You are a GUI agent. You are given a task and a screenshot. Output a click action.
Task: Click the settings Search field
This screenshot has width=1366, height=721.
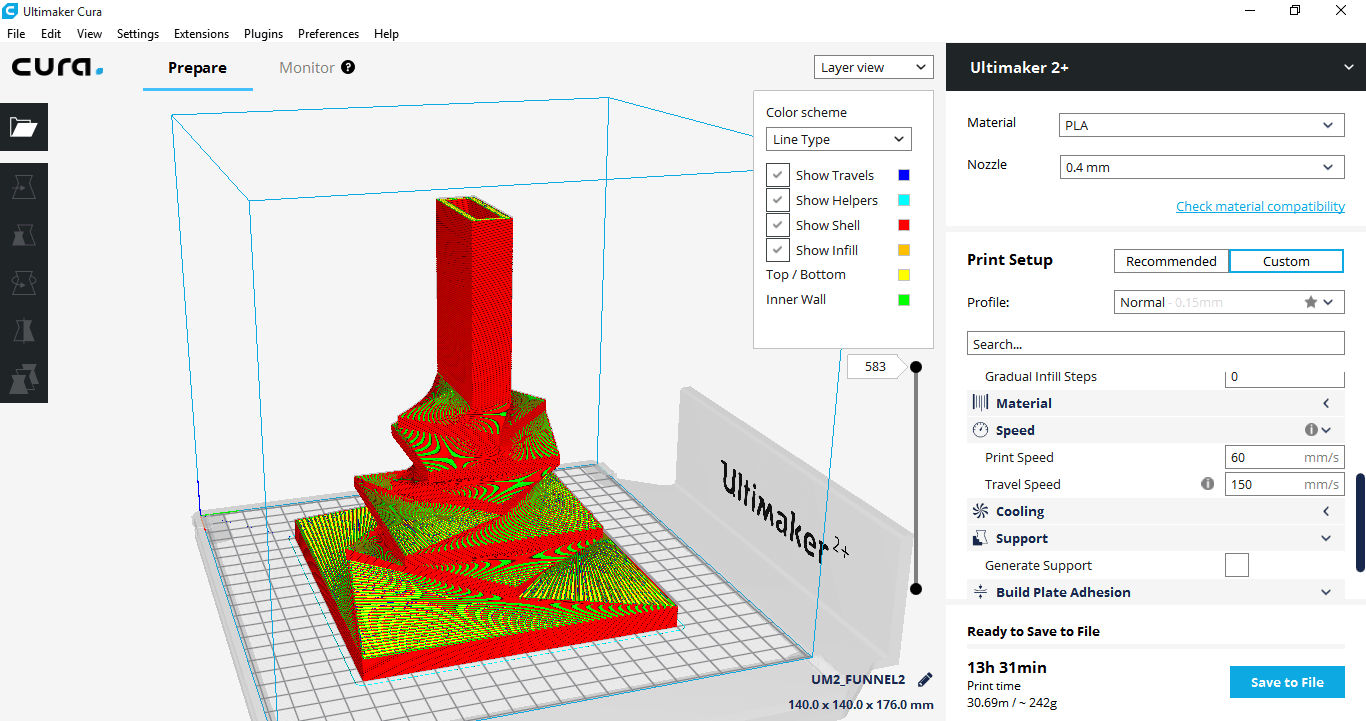click(x=1155, y=343)
